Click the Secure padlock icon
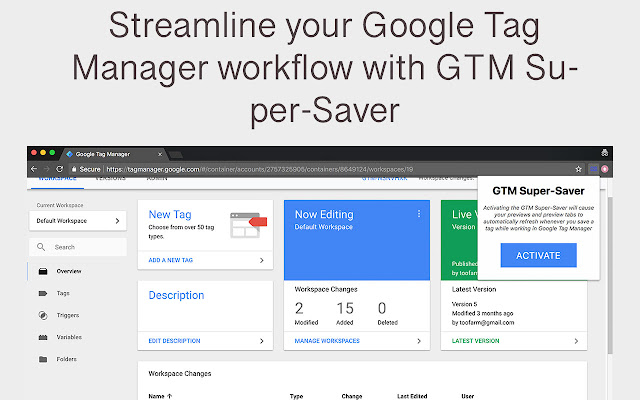Viewport: 640px width, 400px height. click(x=74, y=169)
